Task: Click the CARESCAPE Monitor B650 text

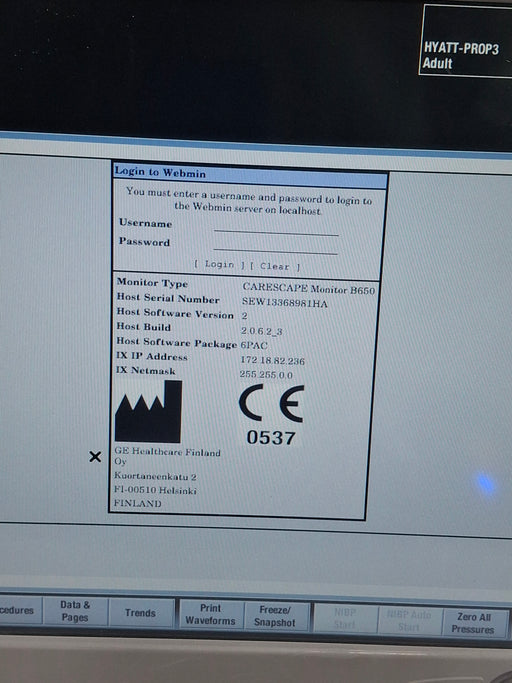Action: (309, 288)
